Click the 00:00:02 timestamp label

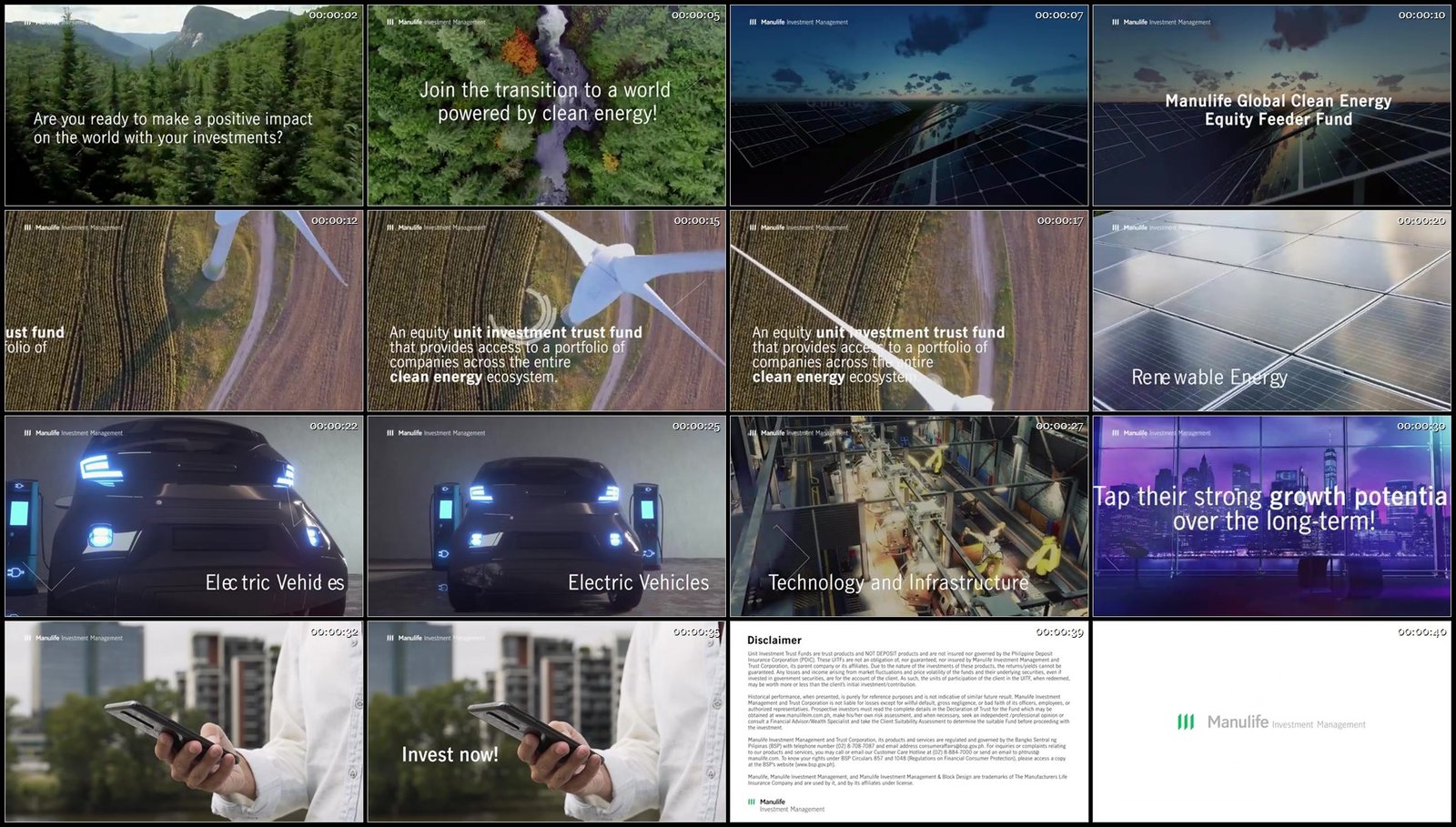[x=333, y=15]
